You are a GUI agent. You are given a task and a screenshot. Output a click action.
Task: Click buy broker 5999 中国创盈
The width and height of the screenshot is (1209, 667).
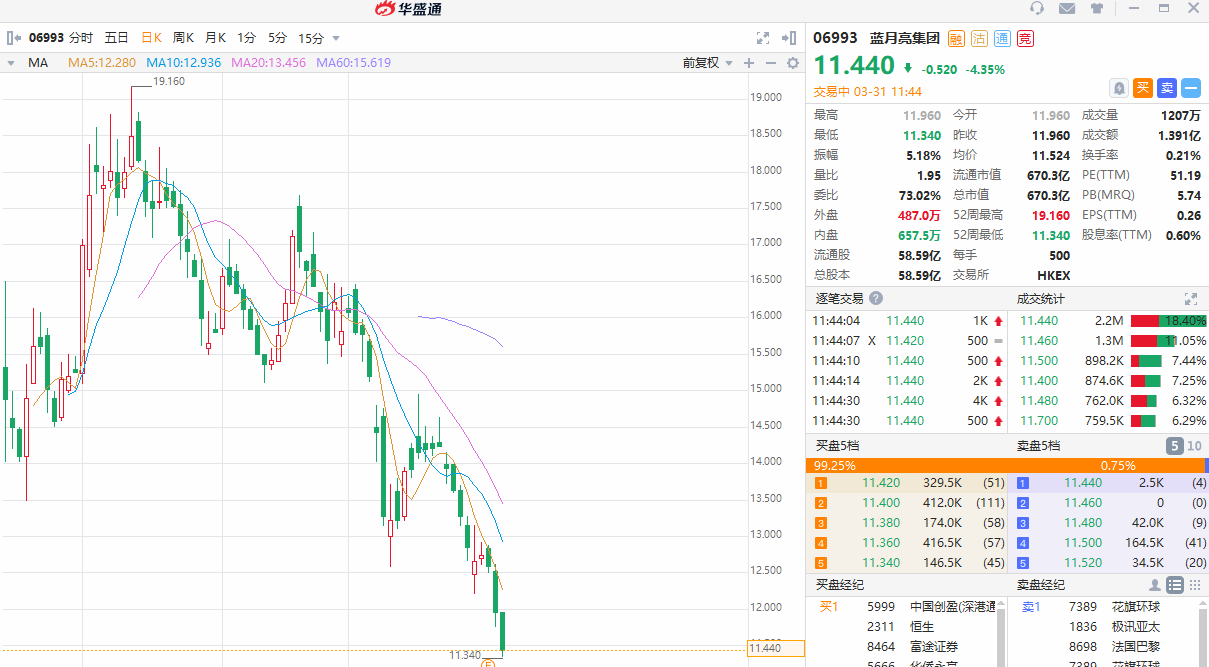click(931, 607)
